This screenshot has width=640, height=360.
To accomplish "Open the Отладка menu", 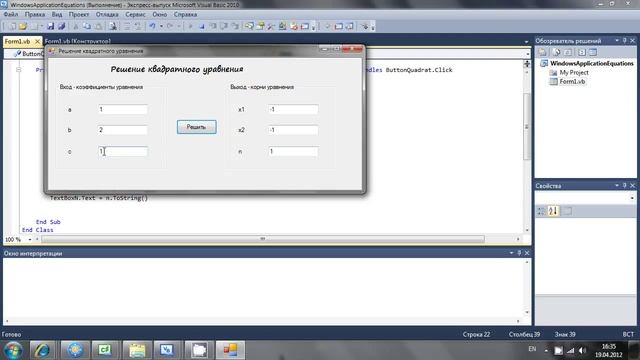I will 107,14.
